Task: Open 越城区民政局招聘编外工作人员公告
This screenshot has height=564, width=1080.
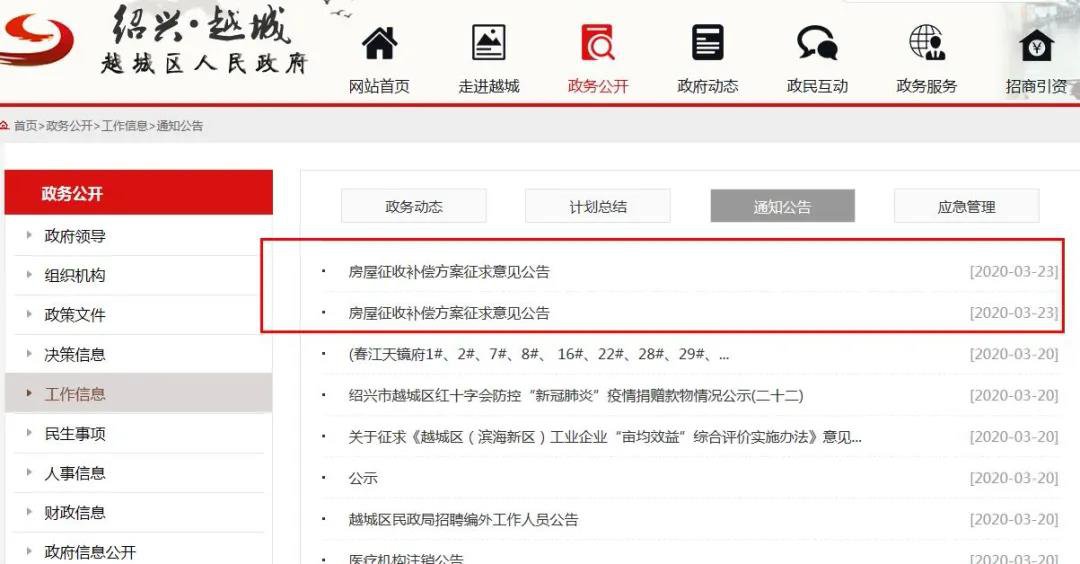Action: 463,520
